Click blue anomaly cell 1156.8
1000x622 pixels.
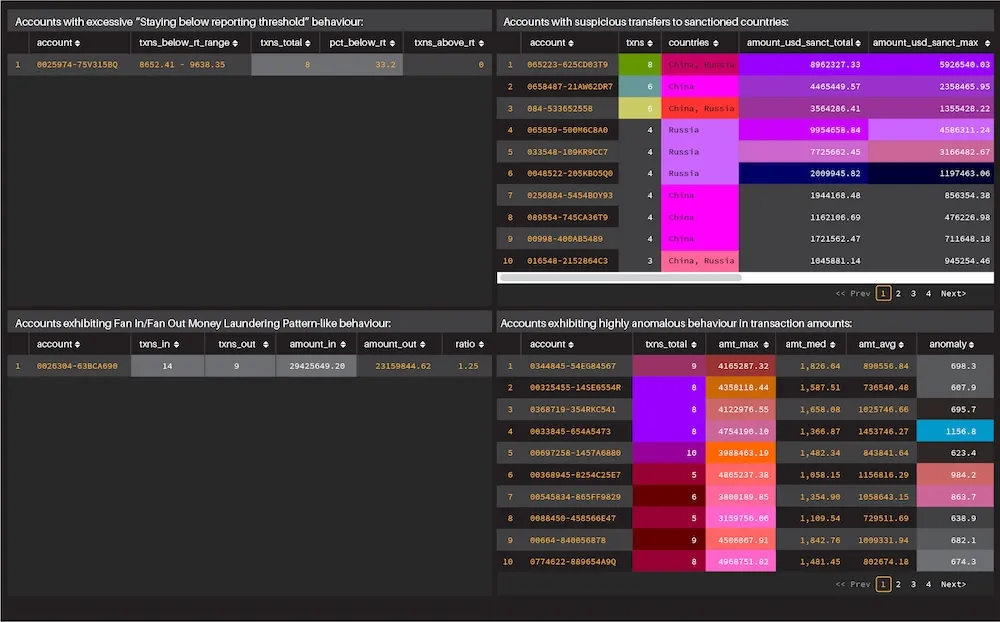pyautogui.click(x=955, y=431)
